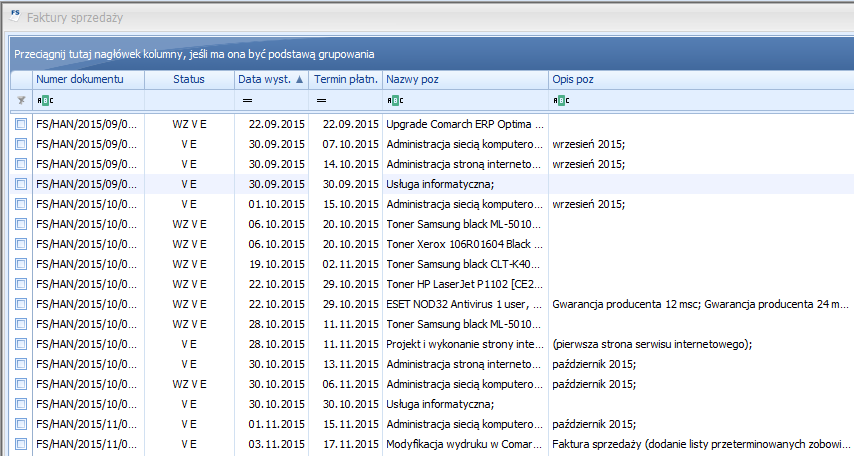Tick checkbox for Toner HP LaserJet P1102 invoice
The image size is (854, 456).
click(21, 284)
